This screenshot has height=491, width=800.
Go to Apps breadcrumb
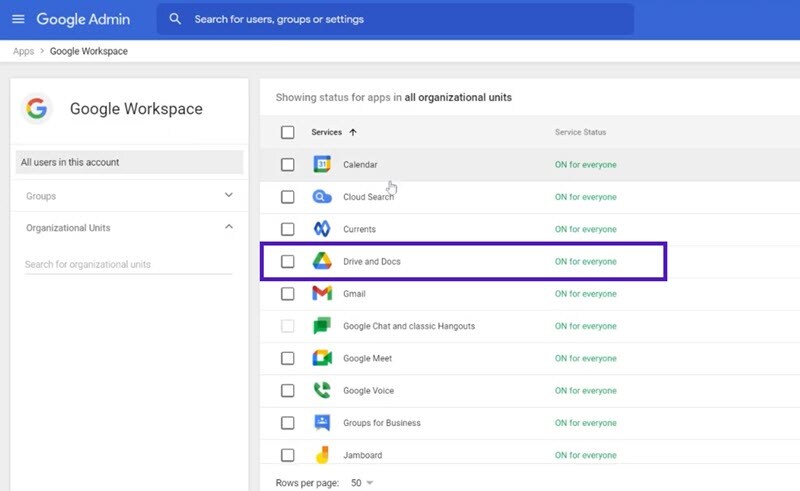(x=23, y=51)
